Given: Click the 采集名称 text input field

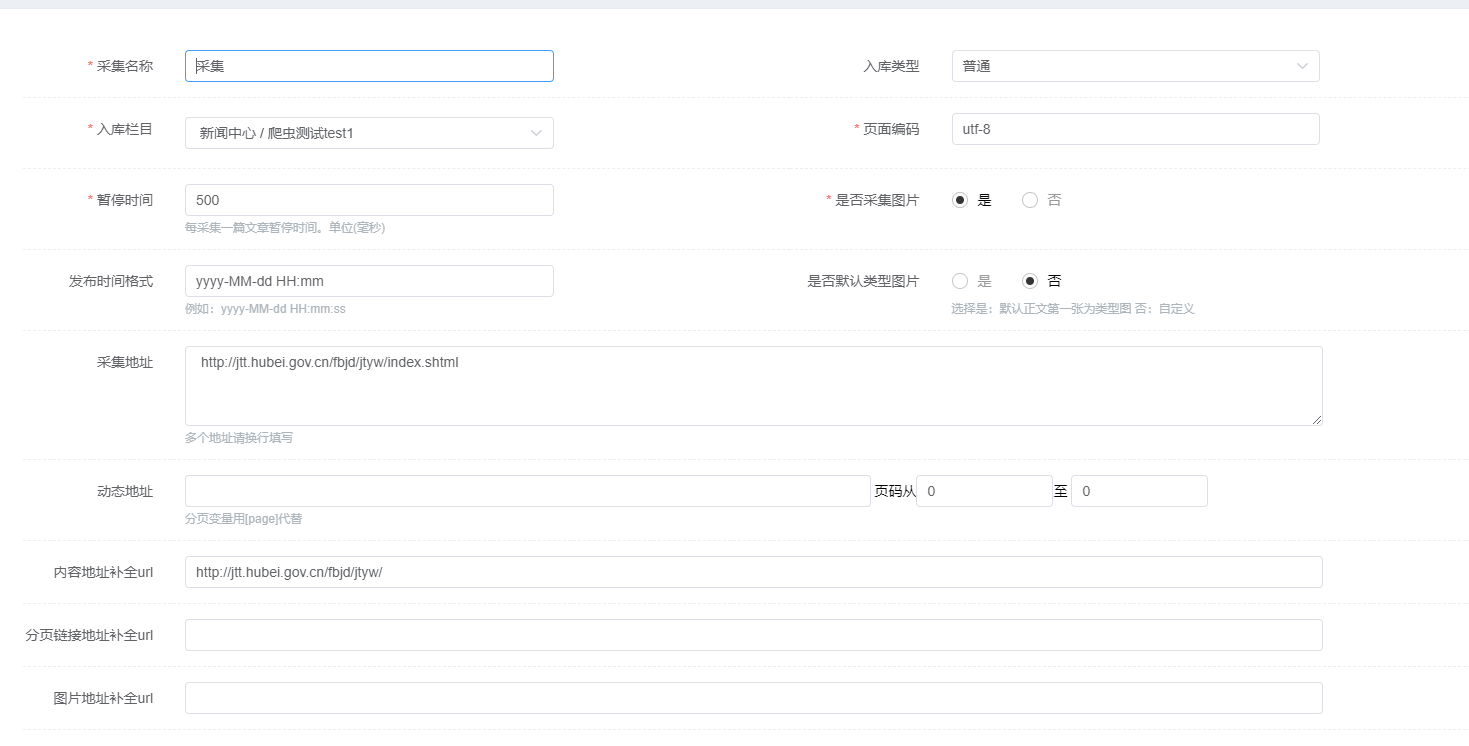Looking at the screenshot, I should click(368, 66).
